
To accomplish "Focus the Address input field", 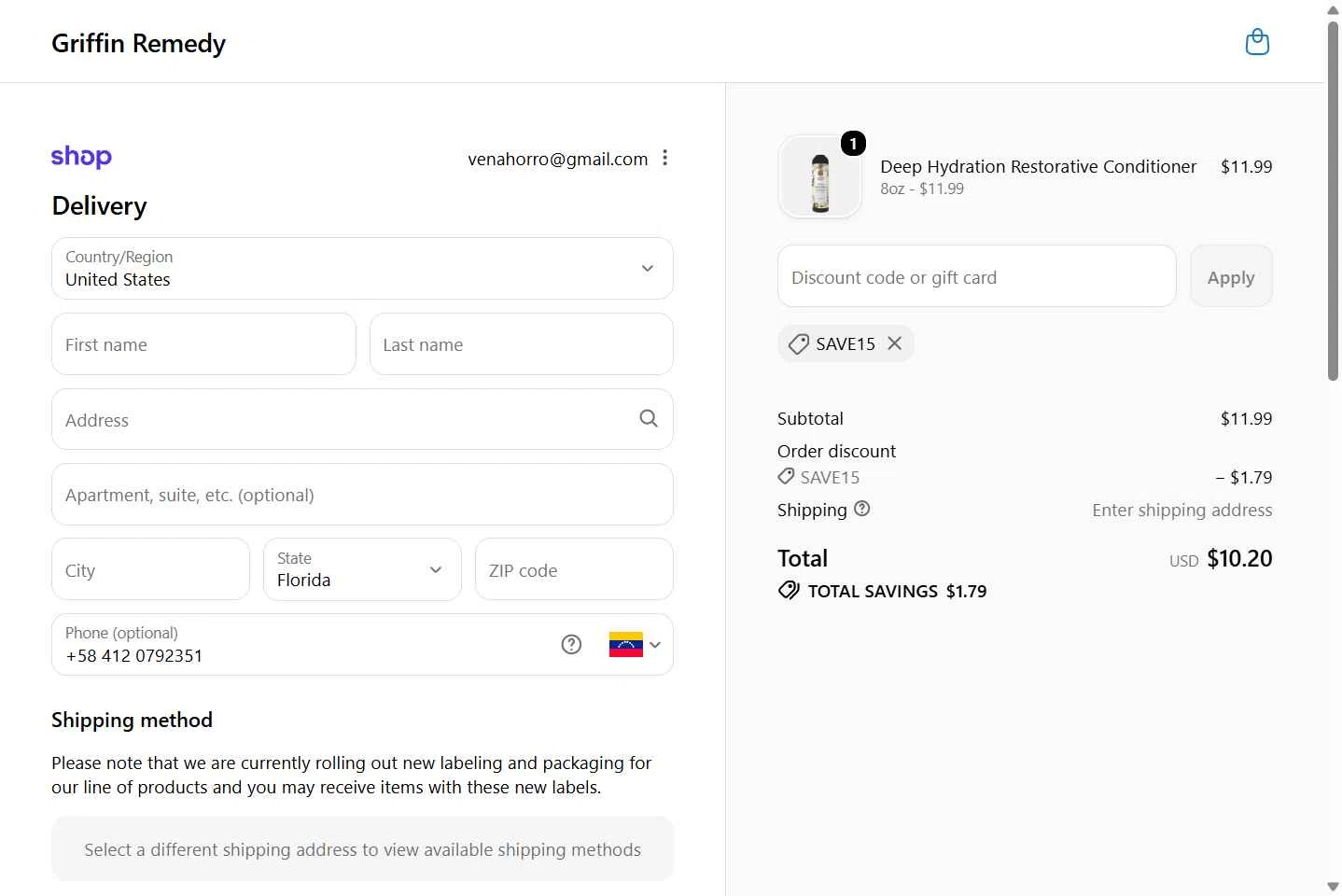I will tap(362, 419).
